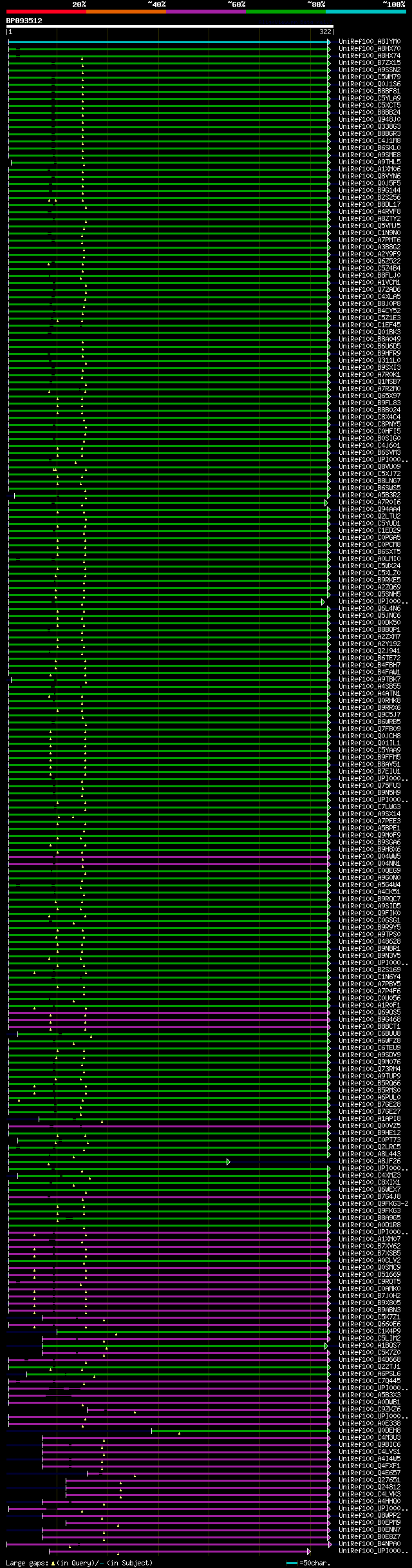
Task: Select label UniRef100_A9SME8
Action: [370, 155]
